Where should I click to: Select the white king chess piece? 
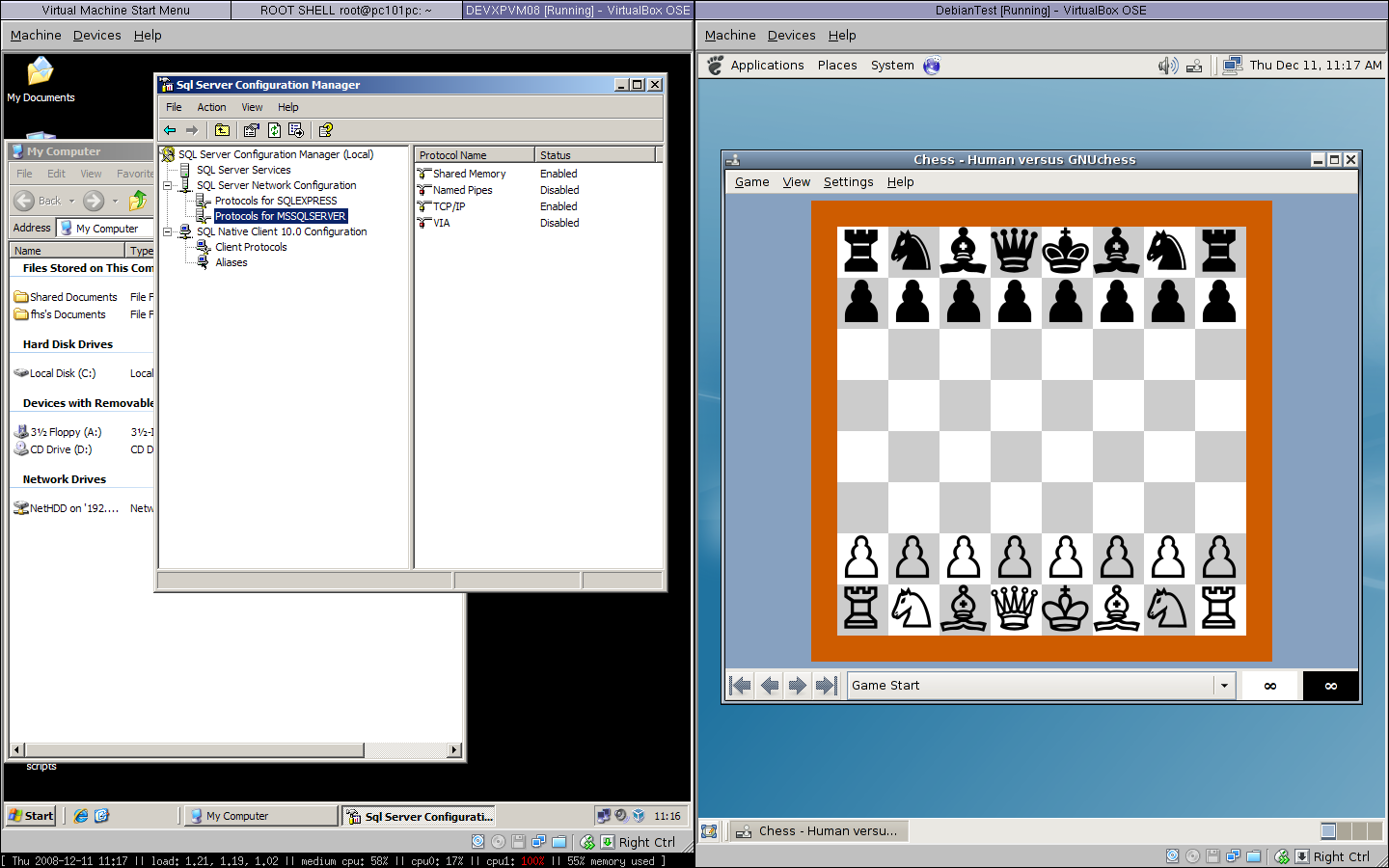tap(1066, 609)
